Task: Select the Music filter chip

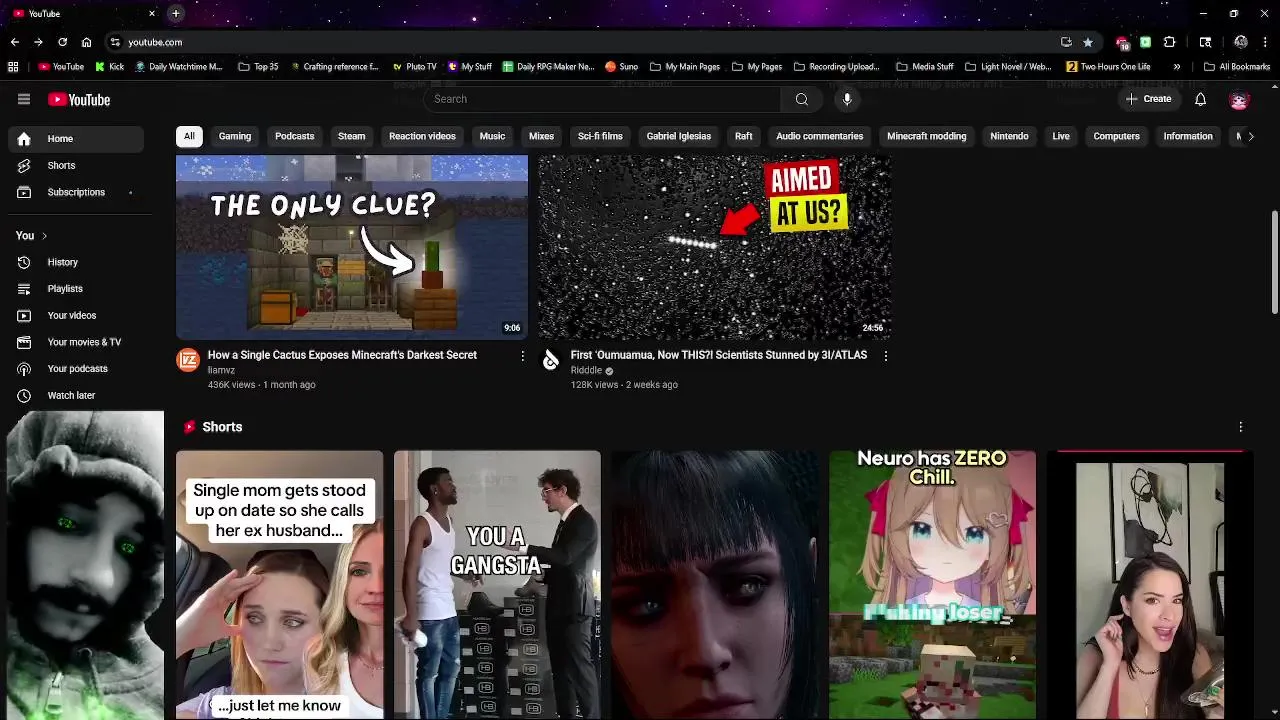Action: [x=492, y=136]
